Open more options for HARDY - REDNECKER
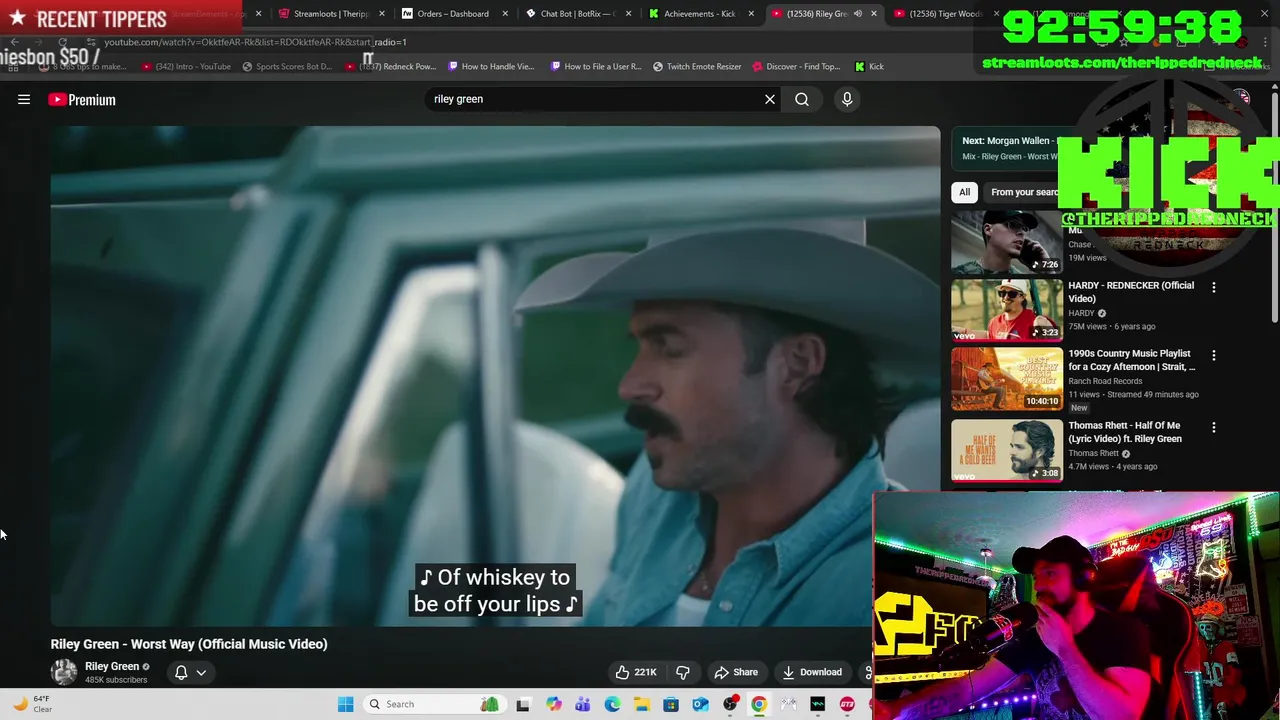 [x=1214, y=288]
